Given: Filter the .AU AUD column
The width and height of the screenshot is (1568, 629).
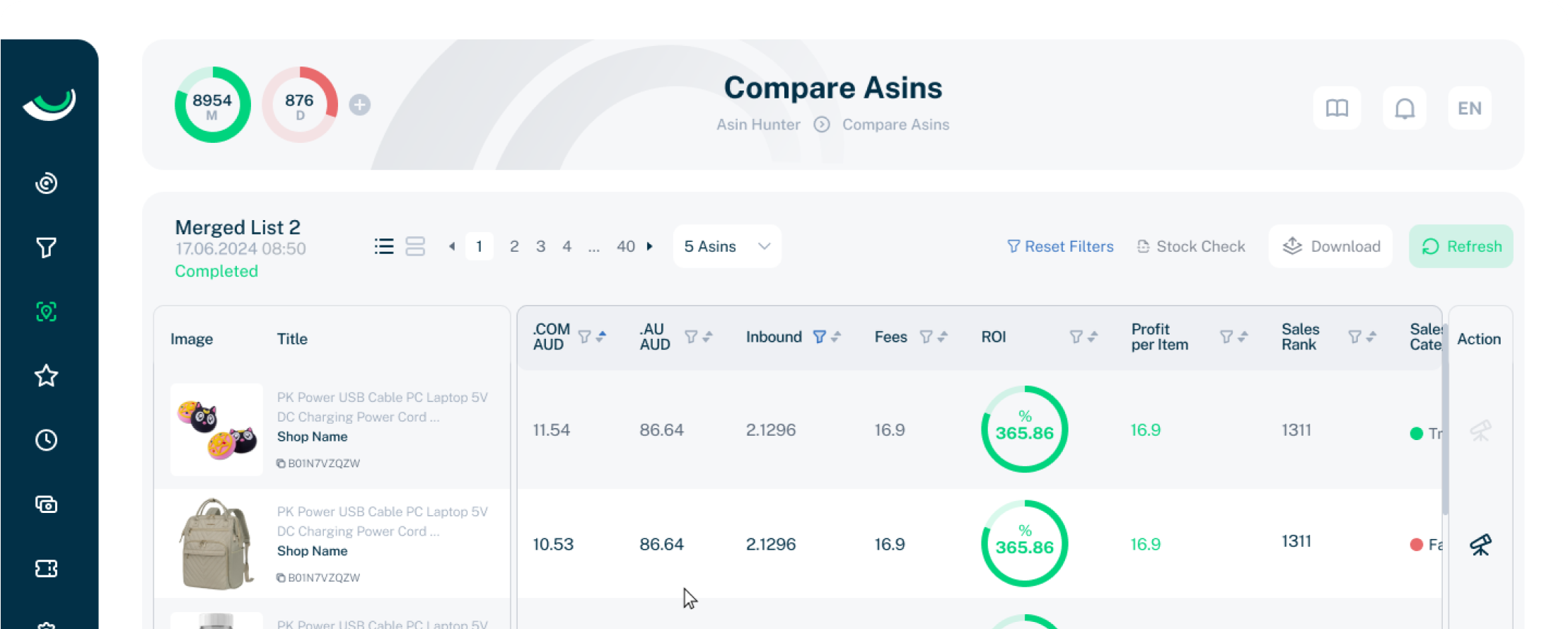Looking at the screenshot, I should (x=691, y=337).
